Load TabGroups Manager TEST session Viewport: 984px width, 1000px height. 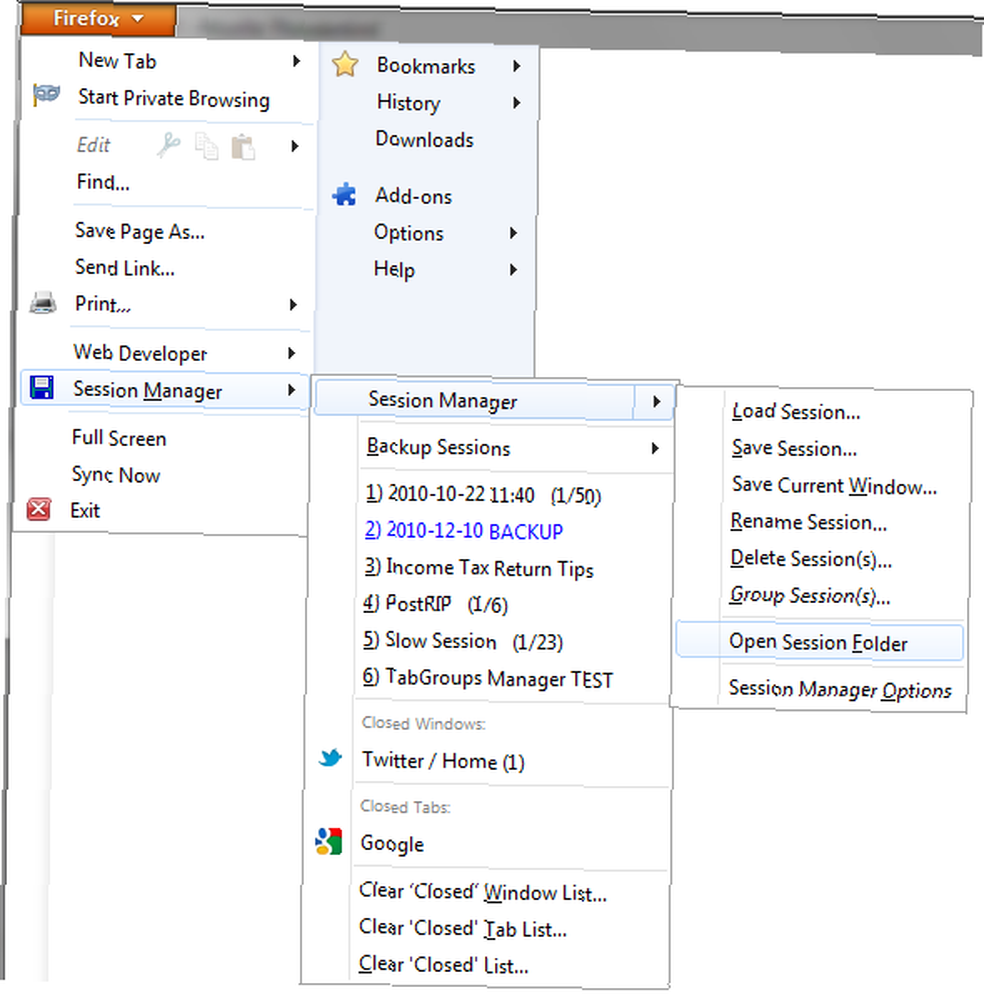[487, 678]
